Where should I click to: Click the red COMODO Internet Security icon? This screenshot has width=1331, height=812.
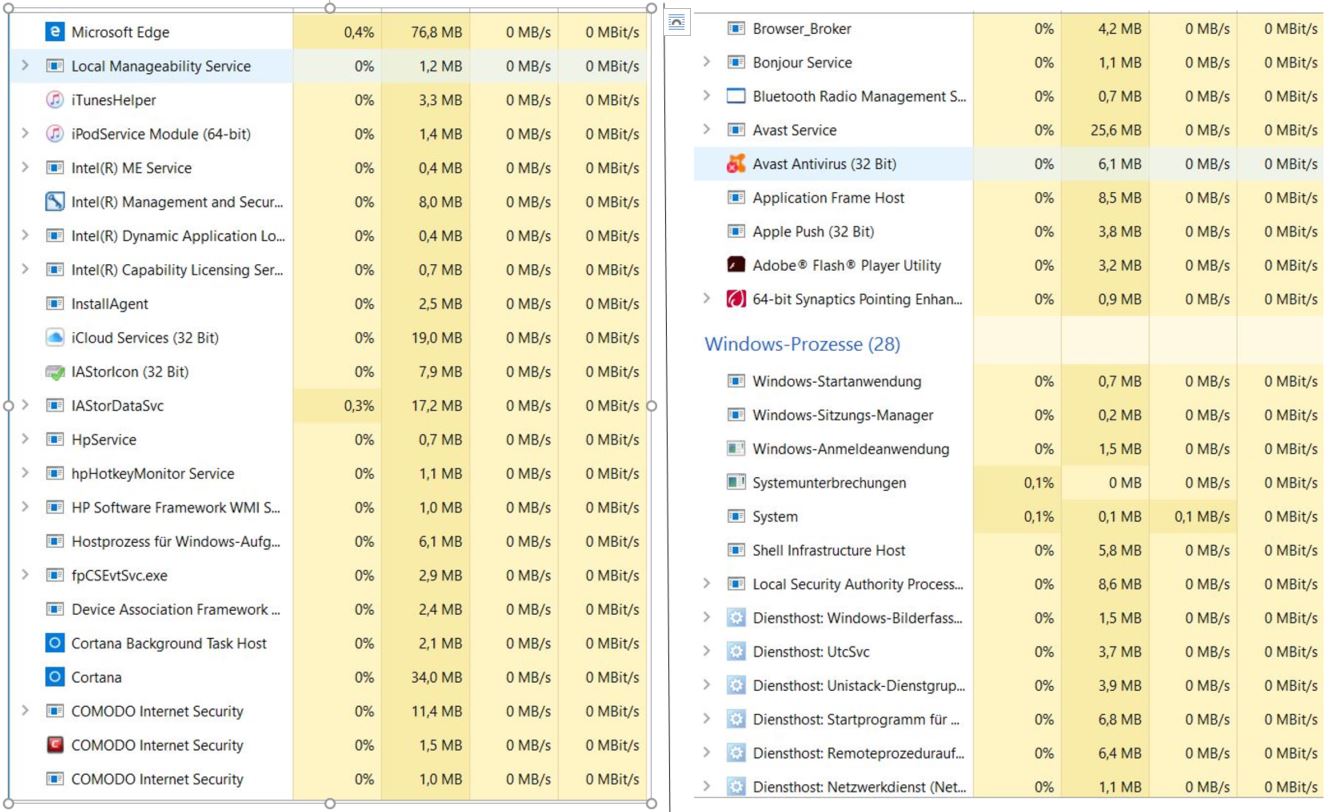55,745
